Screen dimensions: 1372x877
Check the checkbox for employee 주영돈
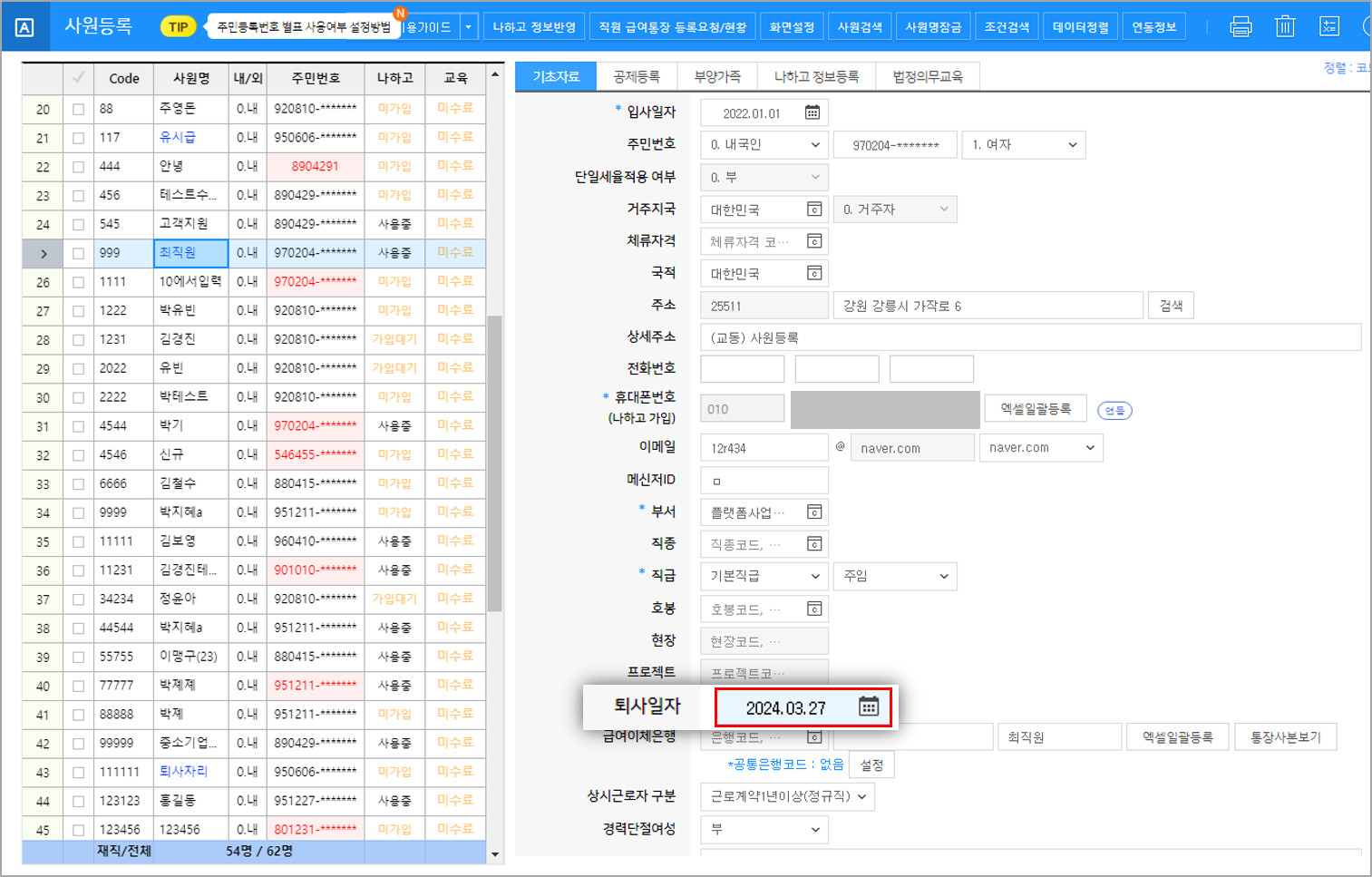tap(79, 109)
